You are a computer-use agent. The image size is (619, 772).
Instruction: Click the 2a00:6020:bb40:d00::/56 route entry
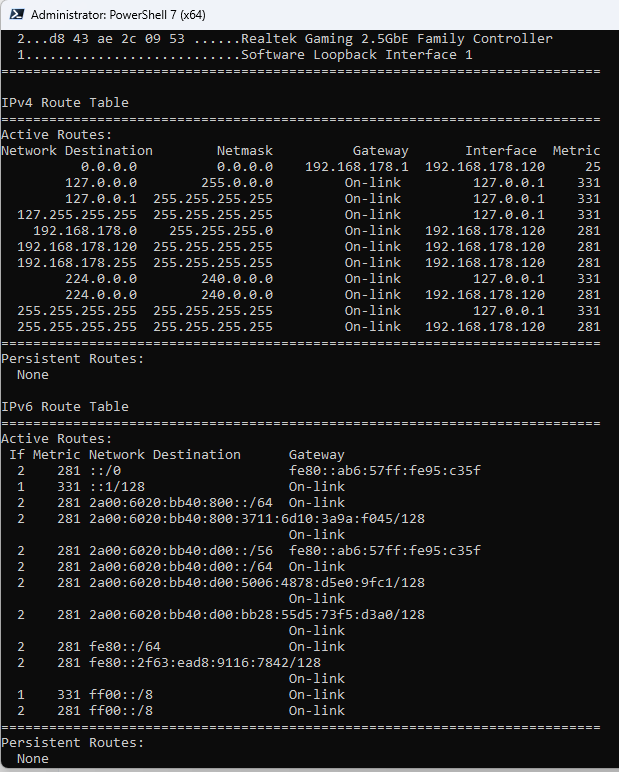[x=181, y=550]
